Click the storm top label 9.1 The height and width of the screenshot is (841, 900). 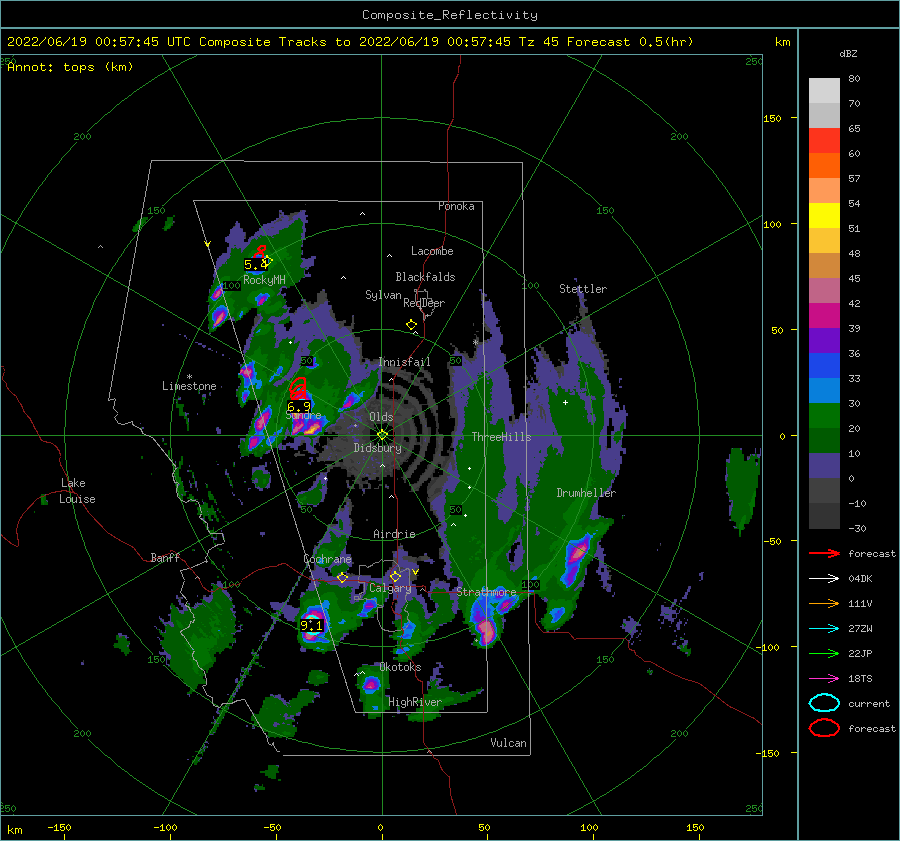click(312, 625)
